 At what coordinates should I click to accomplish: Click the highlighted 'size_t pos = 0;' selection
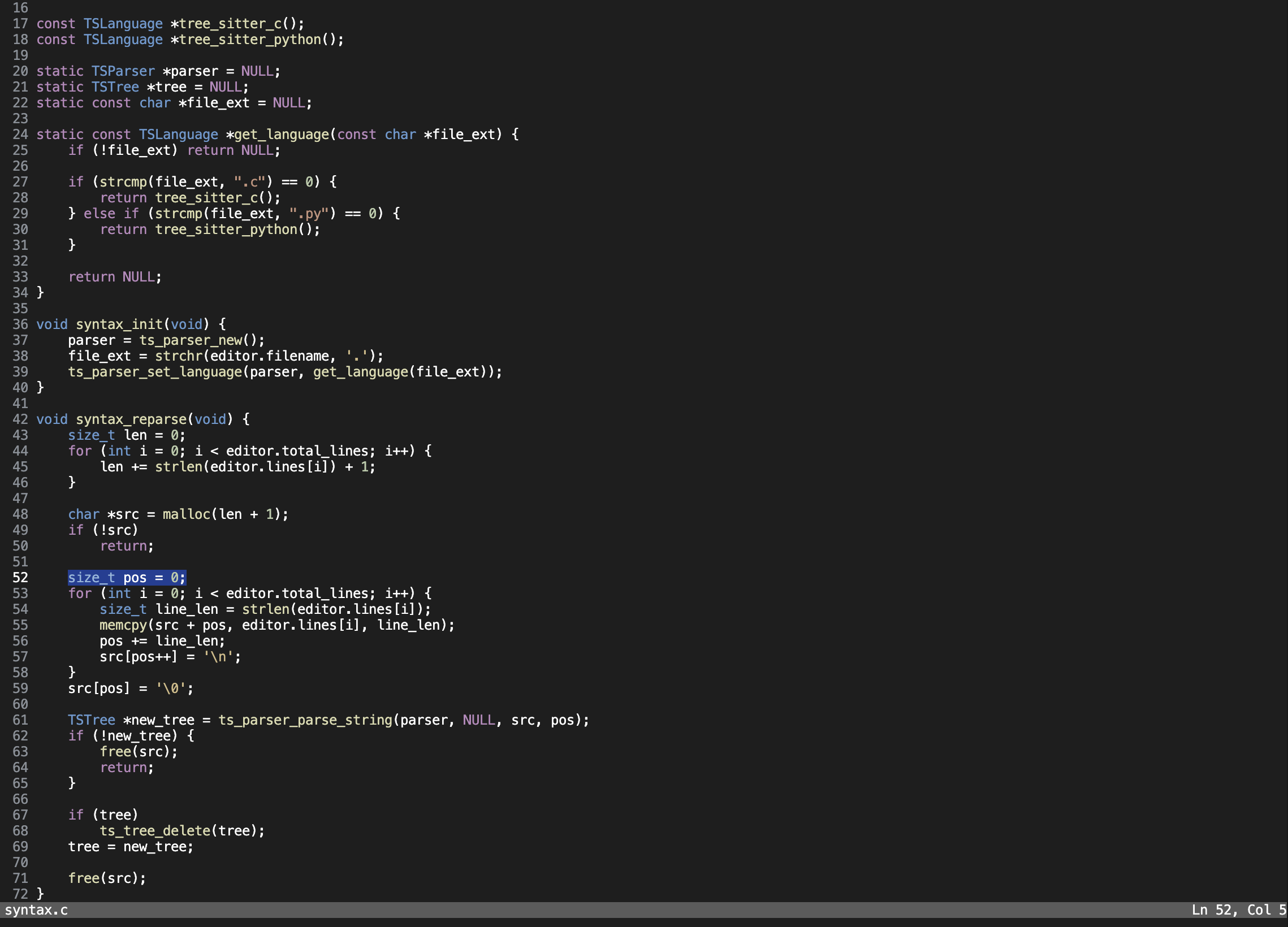pos(127,577)
